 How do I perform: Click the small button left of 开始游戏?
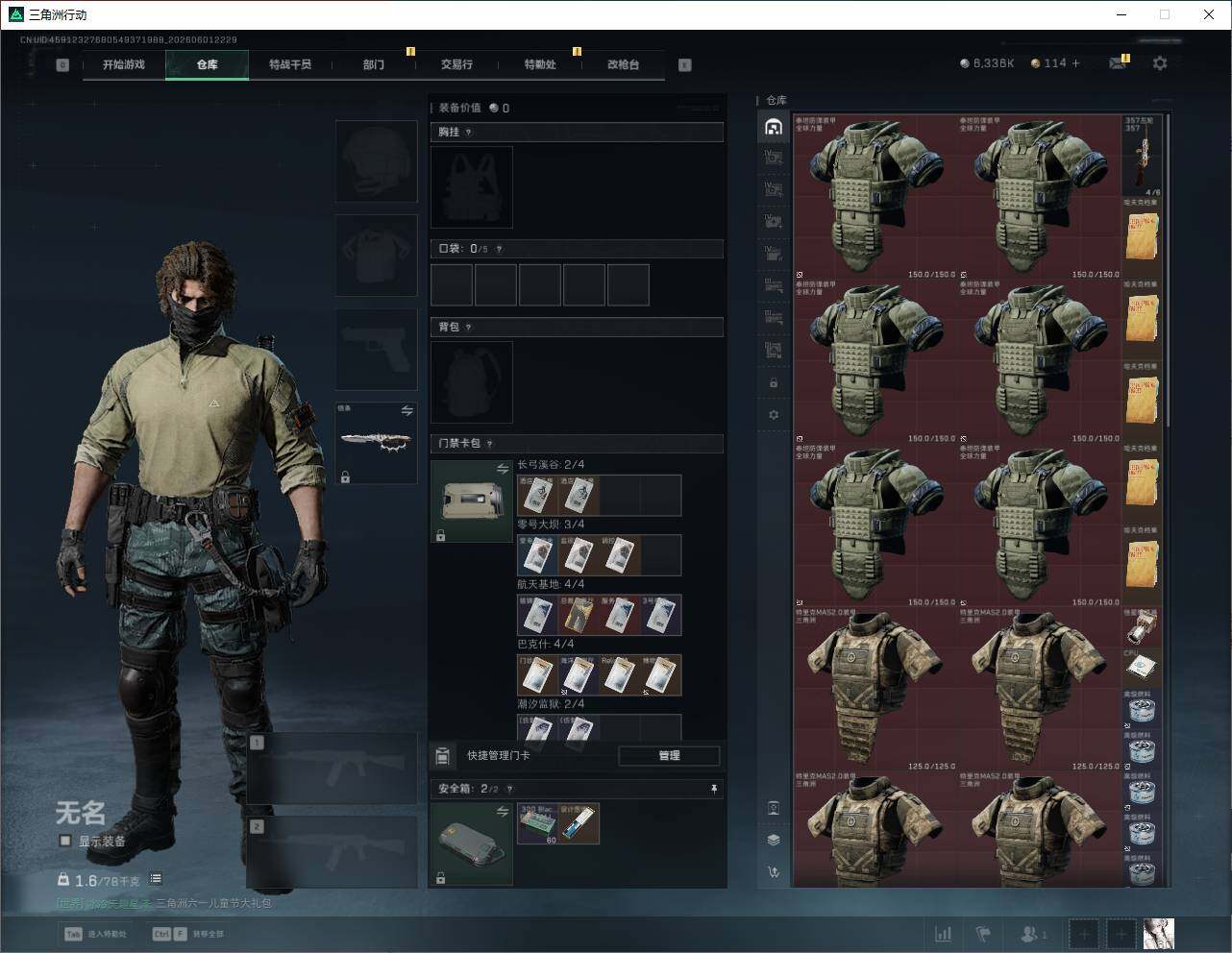pyautogui.click(x=62, y=65)
